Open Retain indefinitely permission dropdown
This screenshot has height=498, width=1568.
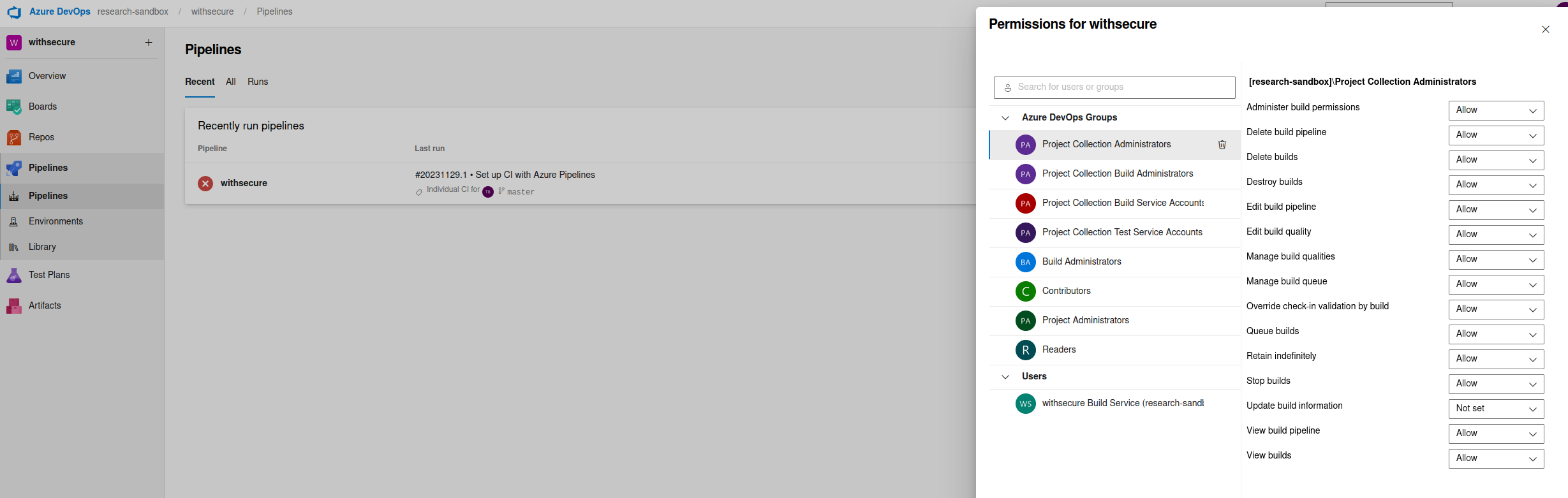tap(1496, 359)
